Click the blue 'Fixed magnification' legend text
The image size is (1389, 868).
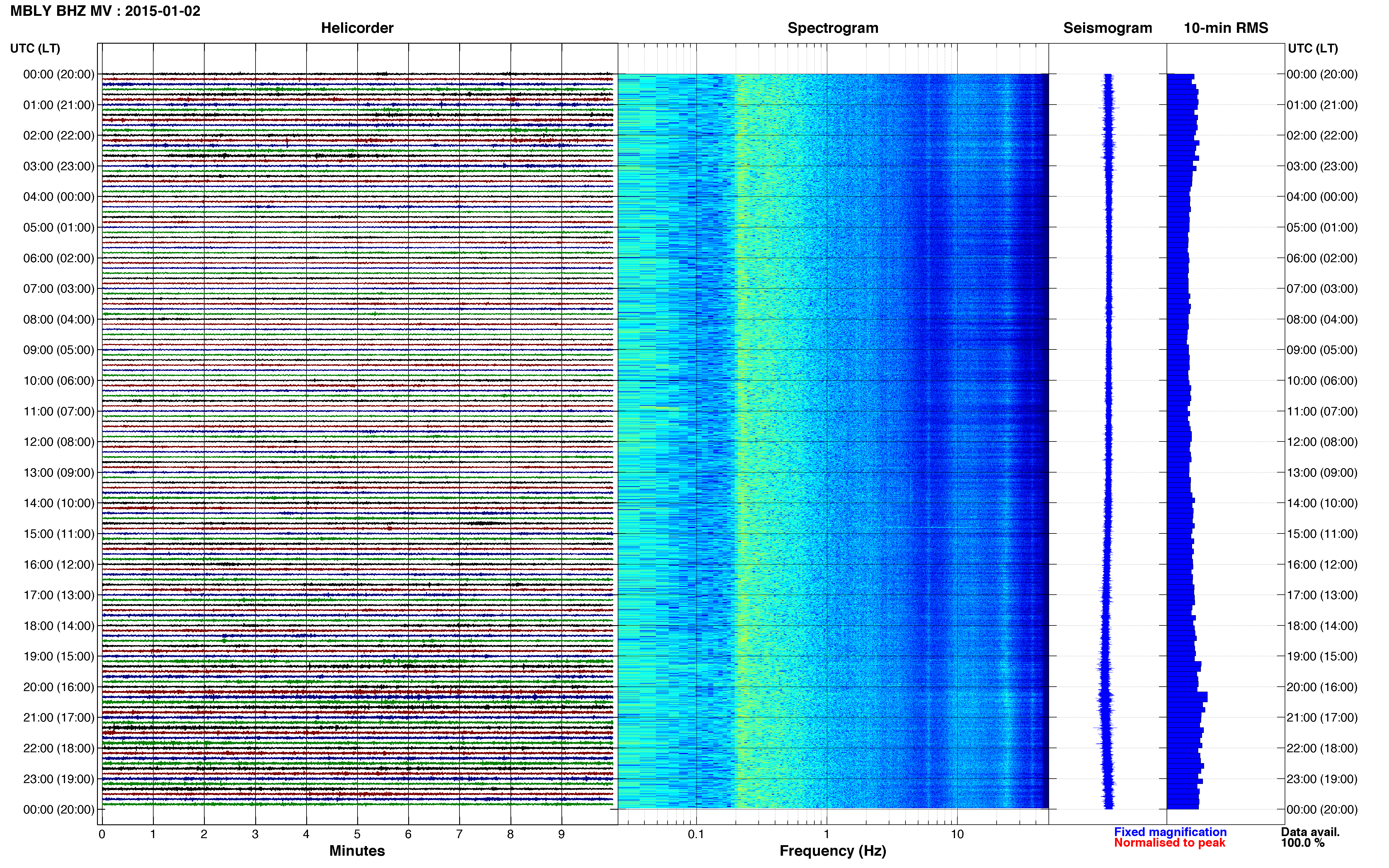point(1170,832)
